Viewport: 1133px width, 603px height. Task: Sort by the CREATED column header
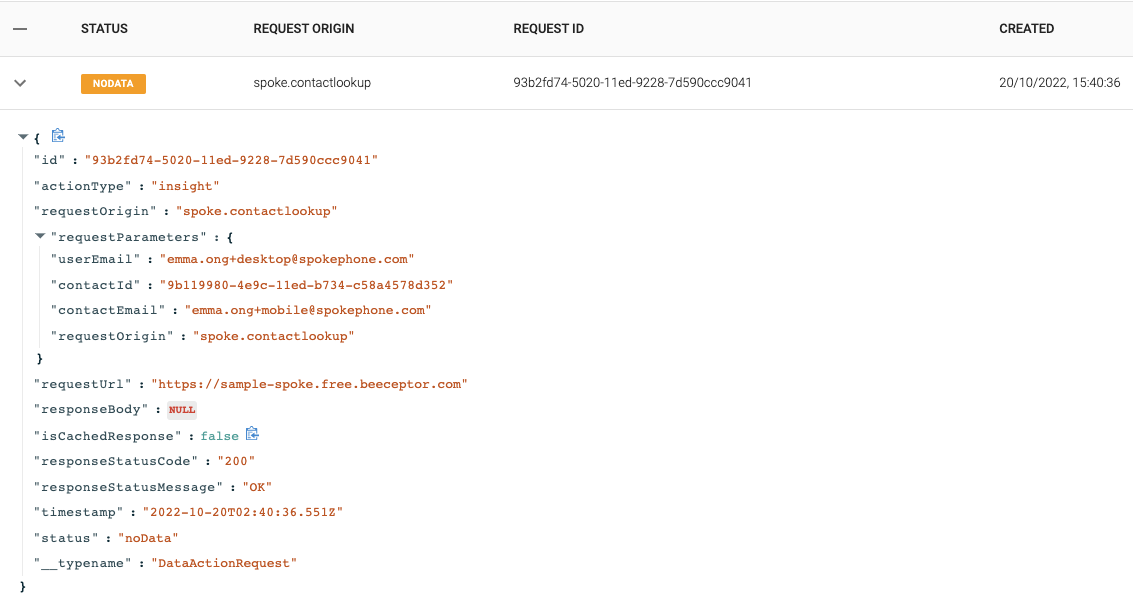[1027, 28]
